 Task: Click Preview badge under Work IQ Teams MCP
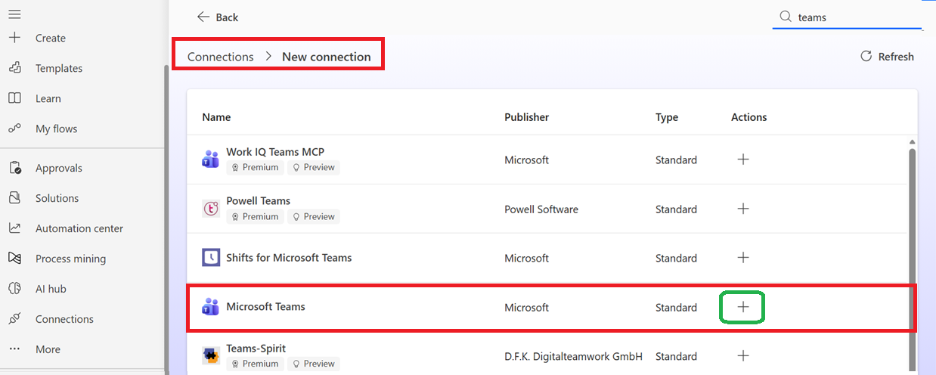coord(313,168)
